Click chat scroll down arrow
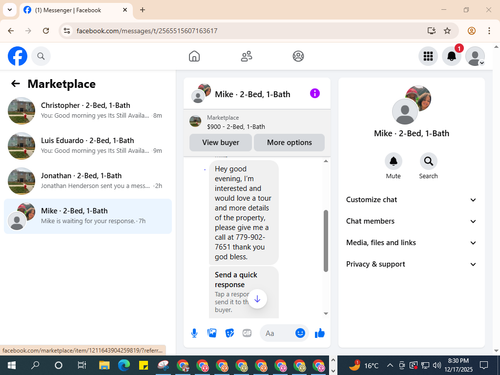 326,313
